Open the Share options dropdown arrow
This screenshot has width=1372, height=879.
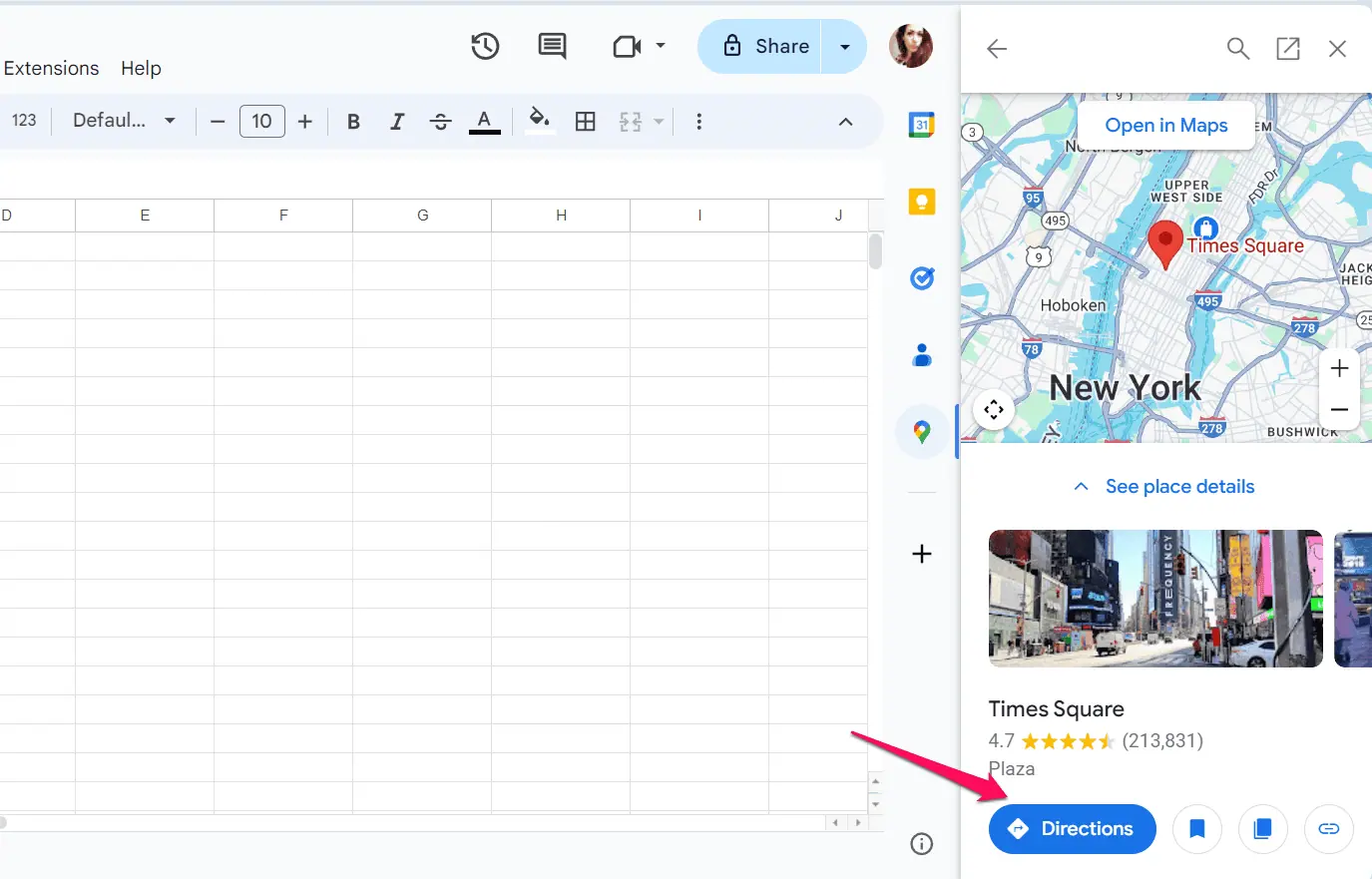(845, 47)
